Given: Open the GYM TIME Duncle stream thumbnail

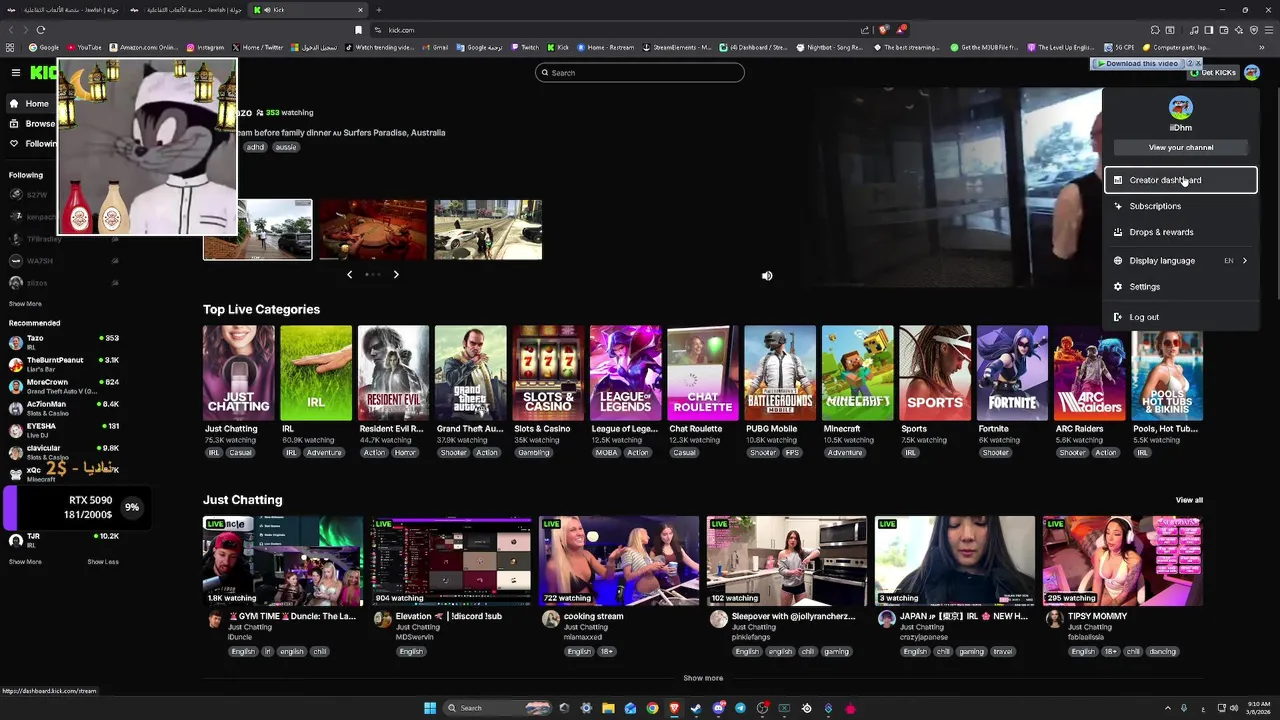Looking at the screenshot, I should (283, 561).
